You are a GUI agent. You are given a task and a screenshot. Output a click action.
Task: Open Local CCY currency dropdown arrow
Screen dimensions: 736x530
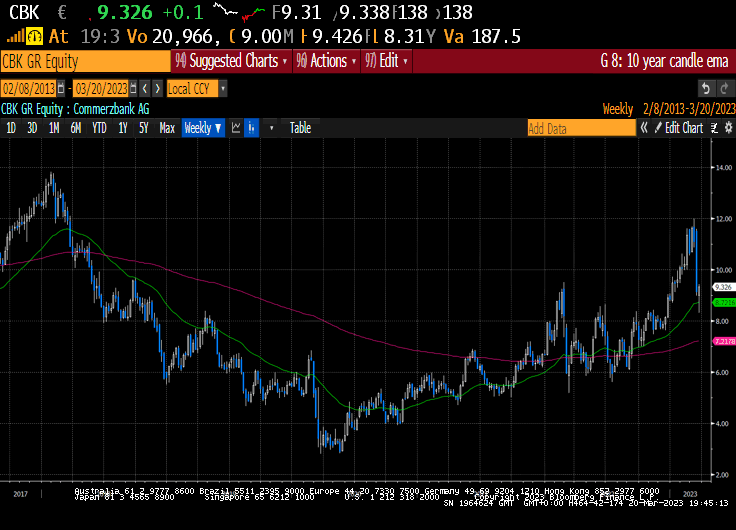tap(223, 88)
